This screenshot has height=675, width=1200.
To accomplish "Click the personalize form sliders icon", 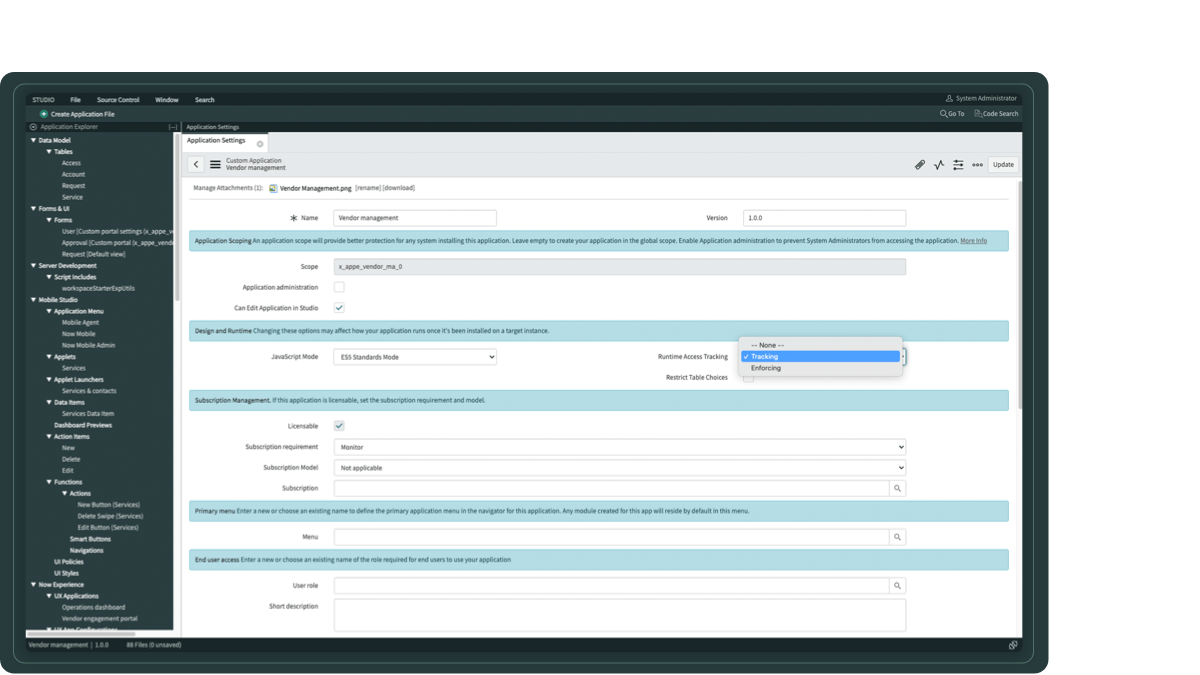I will (958, 165).
